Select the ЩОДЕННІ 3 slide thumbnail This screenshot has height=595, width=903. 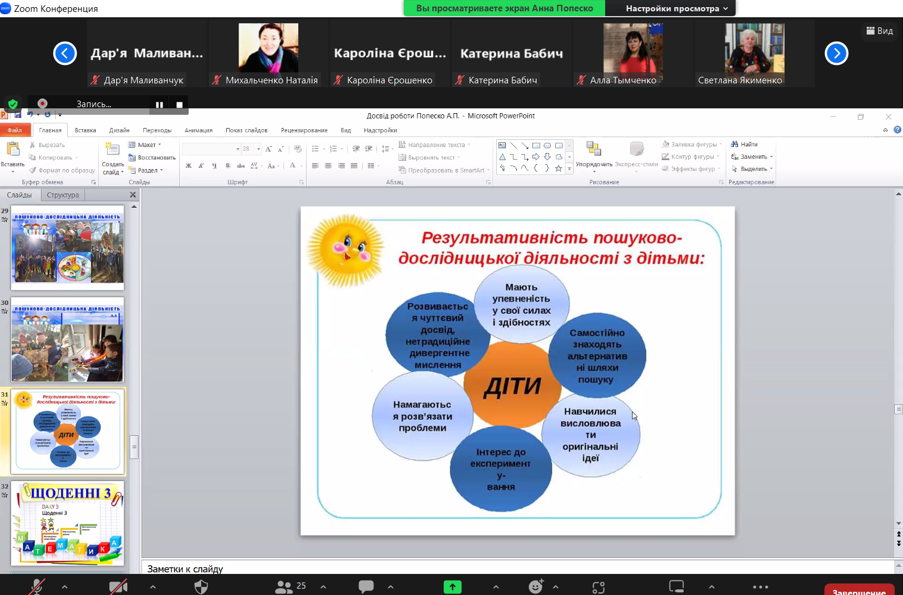tap(68, 524)
